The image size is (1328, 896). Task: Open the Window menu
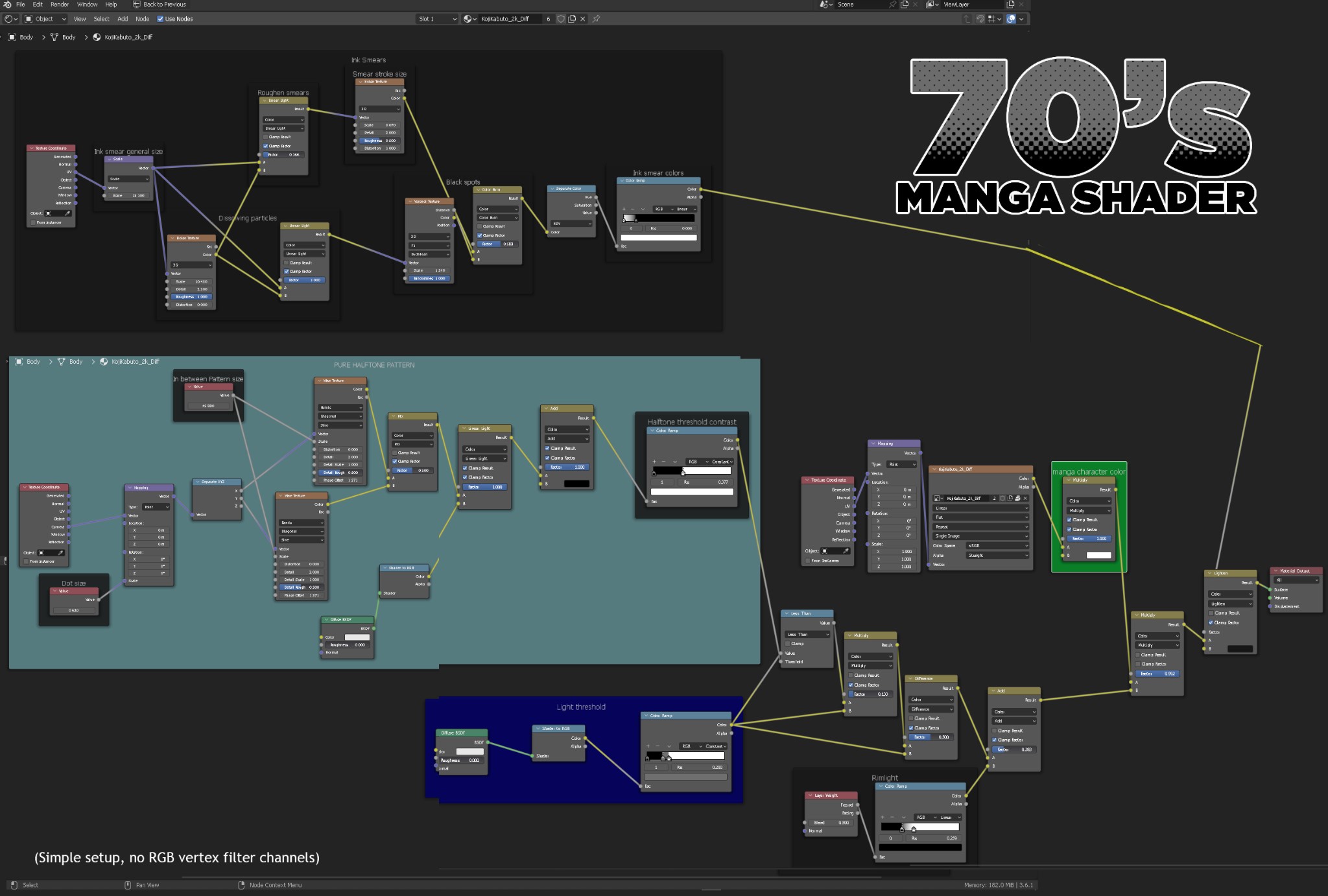tap(87, 5)
